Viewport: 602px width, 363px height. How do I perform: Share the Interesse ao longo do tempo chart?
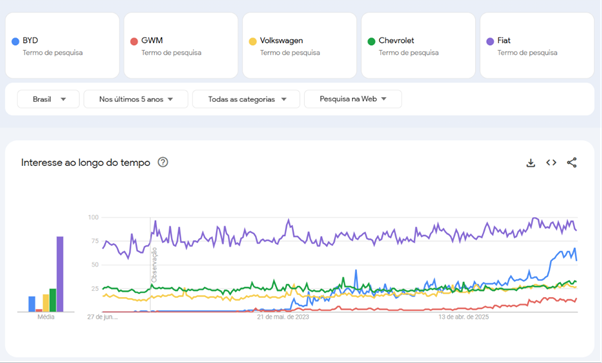572,163
